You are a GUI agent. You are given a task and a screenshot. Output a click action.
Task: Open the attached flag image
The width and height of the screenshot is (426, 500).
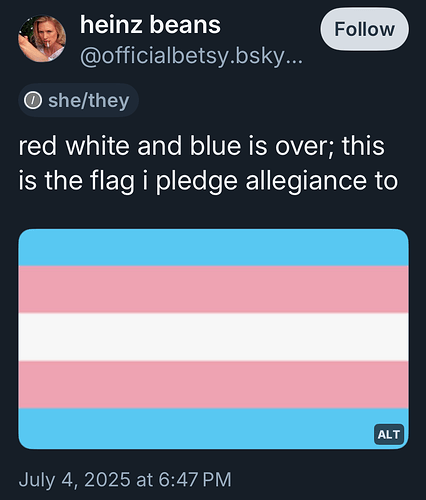[213, 339]
